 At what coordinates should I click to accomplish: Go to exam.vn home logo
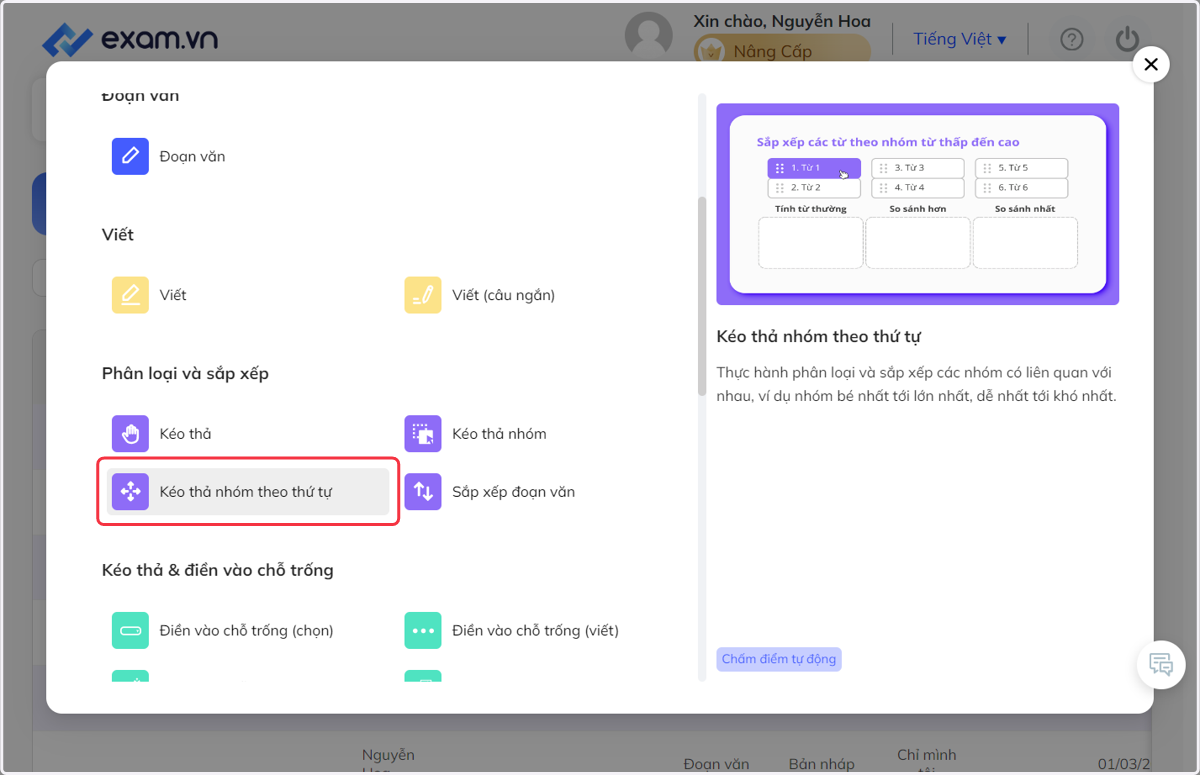130,39
